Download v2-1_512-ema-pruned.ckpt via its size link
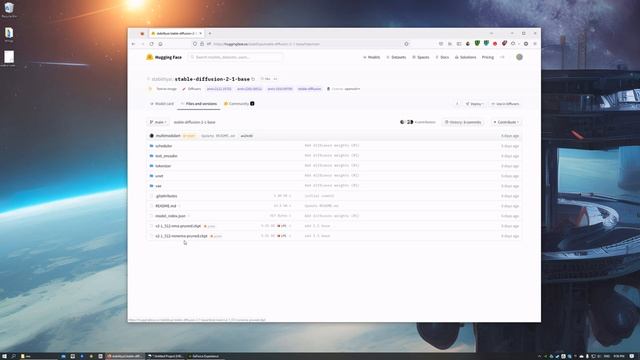This screenshot has height=360, width=640. [276, 226]
